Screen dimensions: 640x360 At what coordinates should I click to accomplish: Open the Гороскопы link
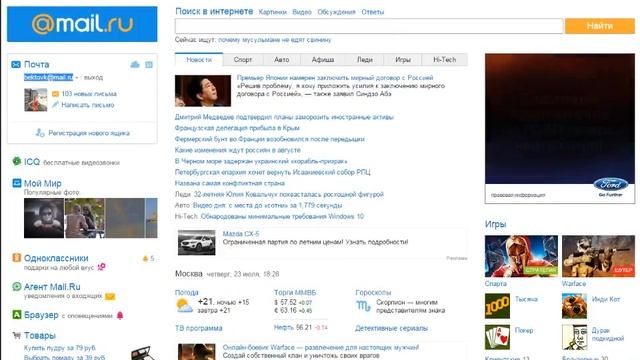pyautogui.click(x=373, y=293)
